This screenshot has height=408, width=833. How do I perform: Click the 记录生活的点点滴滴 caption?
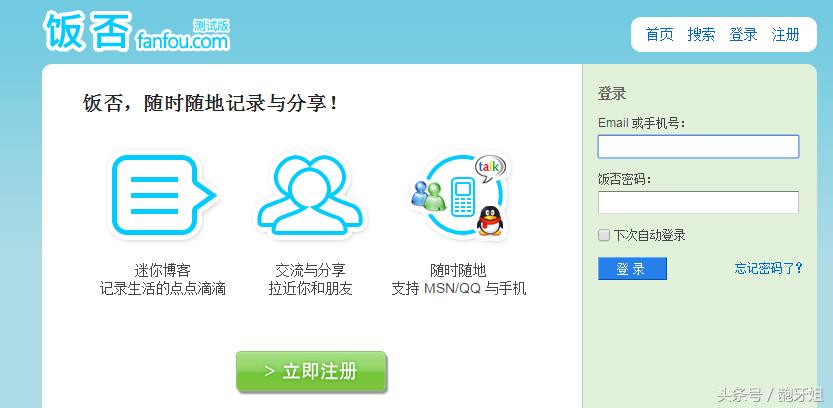[x=163, y=288]
